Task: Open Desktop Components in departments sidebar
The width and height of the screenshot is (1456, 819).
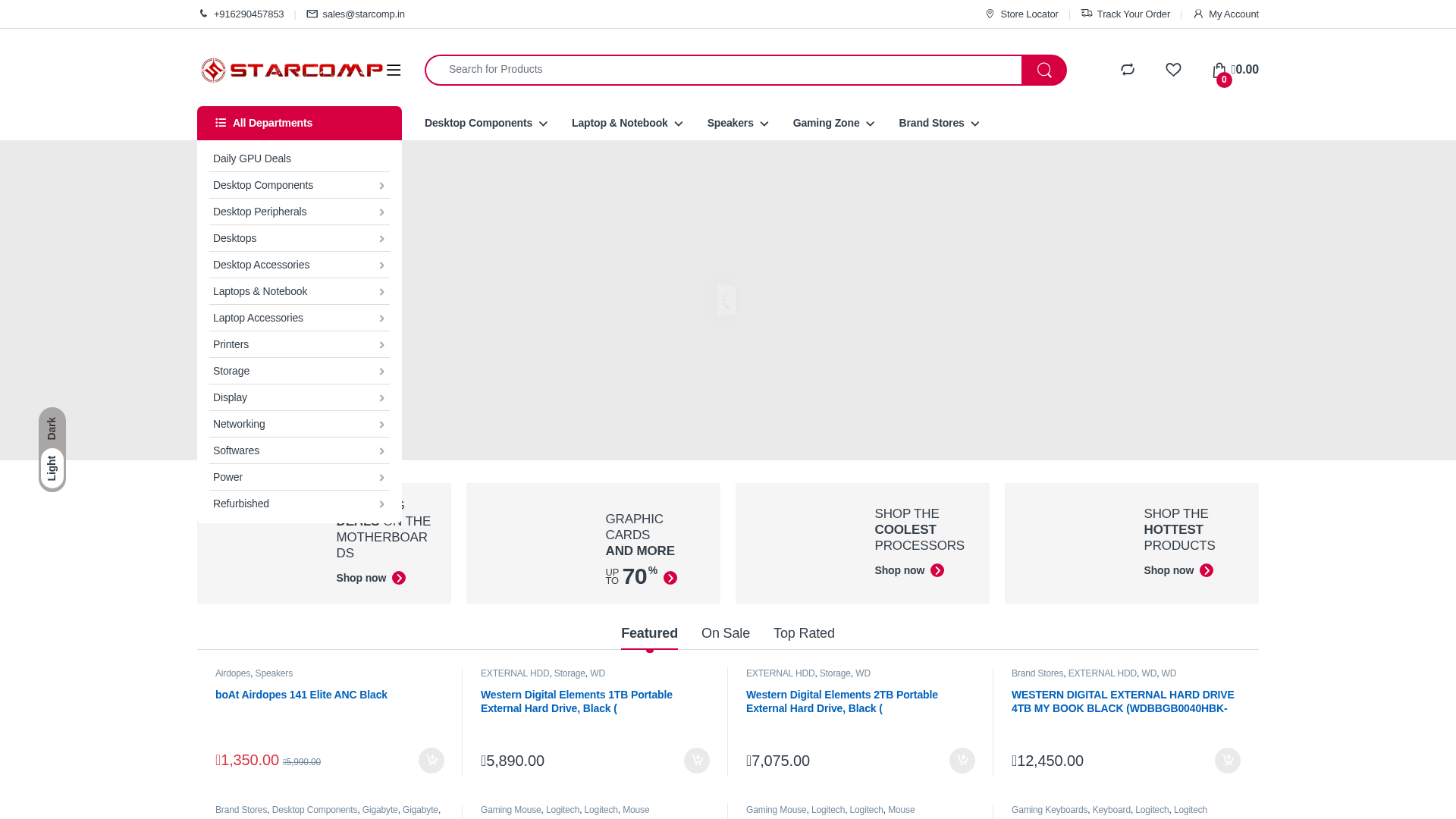Action: pyautogui.click(x=300, y=185)
